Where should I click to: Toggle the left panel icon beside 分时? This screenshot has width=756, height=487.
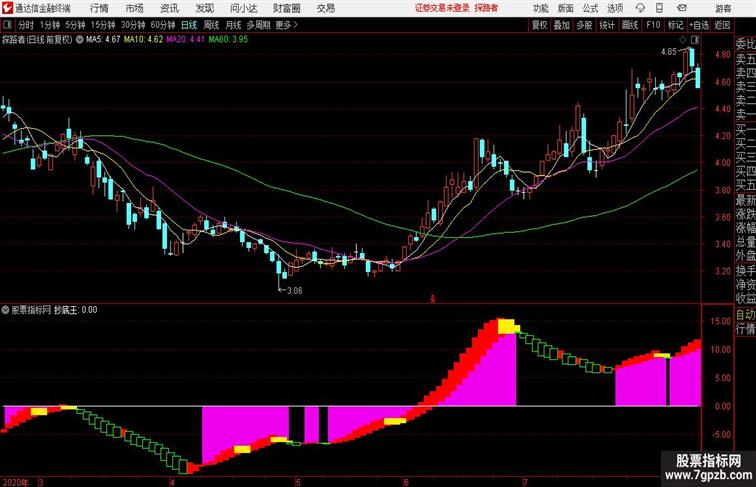(x=7, y=25)
